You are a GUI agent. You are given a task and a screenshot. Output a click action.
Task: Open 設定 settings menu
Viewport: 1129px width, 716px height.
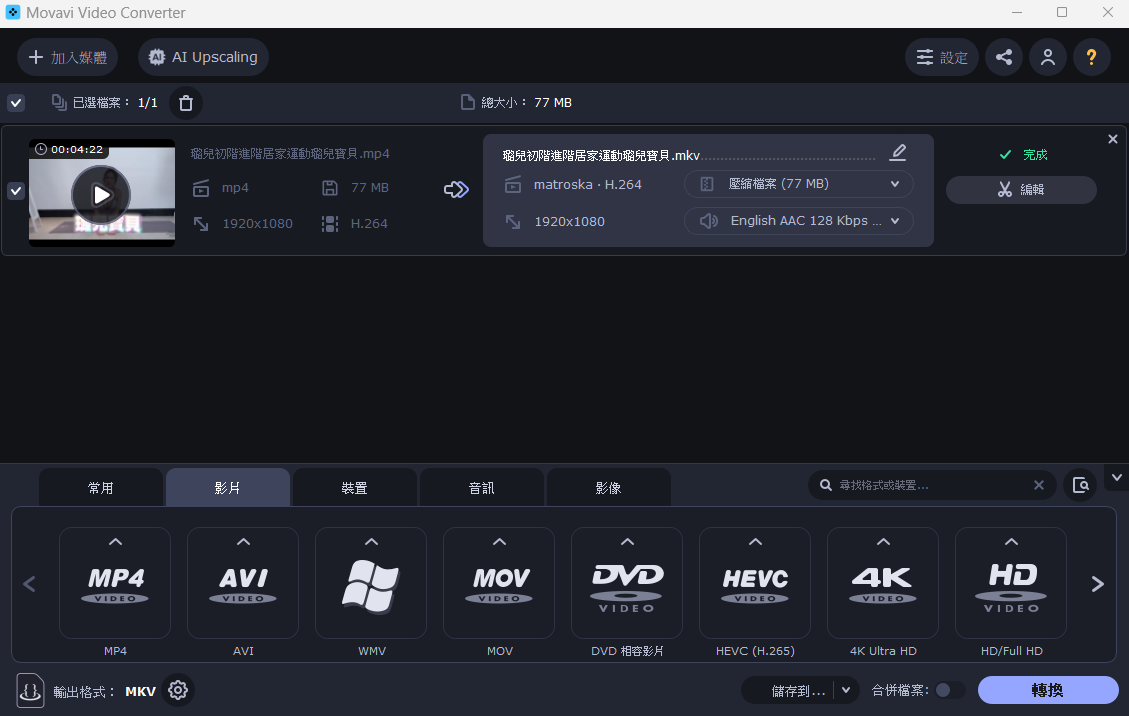pos(942,57)
